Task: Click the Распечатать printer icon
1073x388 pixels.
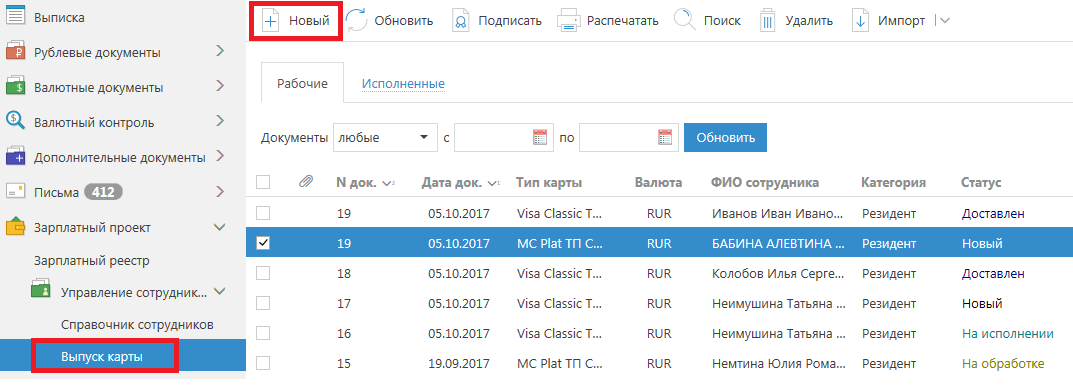Action: coord(569,21)
